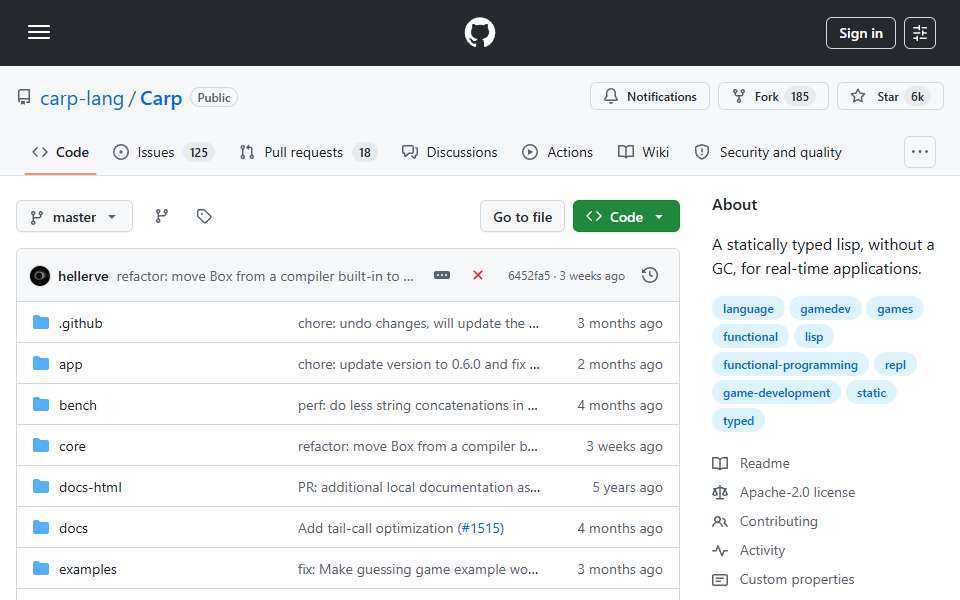This screenshot has height=600, width=960.
Task: Select the static topic tag
Action: coord(871,393)
